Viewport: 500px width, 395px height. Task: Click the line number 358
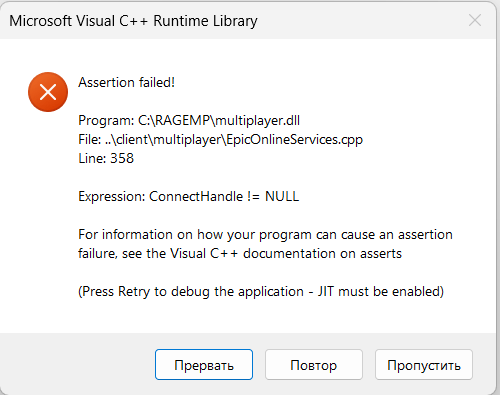coord(122,158)
